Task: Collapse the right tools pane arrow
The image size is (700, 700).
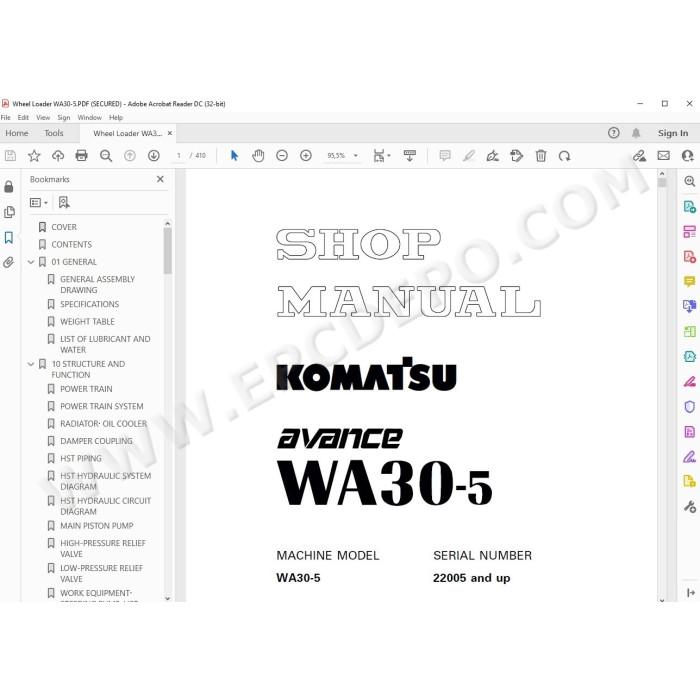Action: [x=691, y=592]
